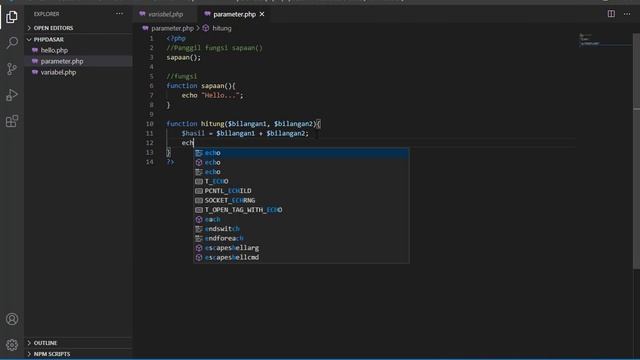Select escapeshellarg suggestion
This screenshot has height=360, width=640.
coord(301,248)
